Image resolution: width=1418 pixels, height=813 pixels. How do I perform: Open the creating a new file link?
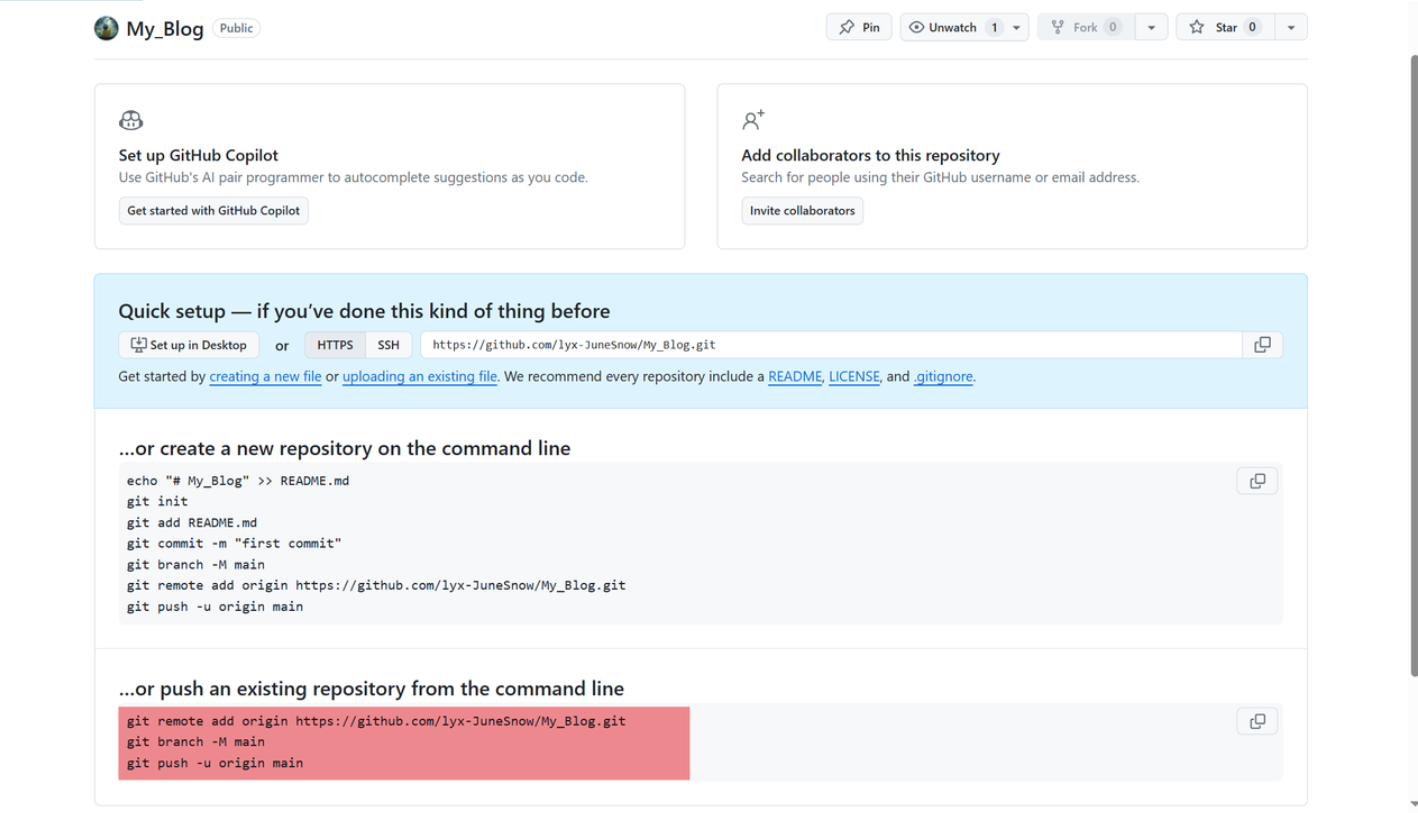[265, 377]
